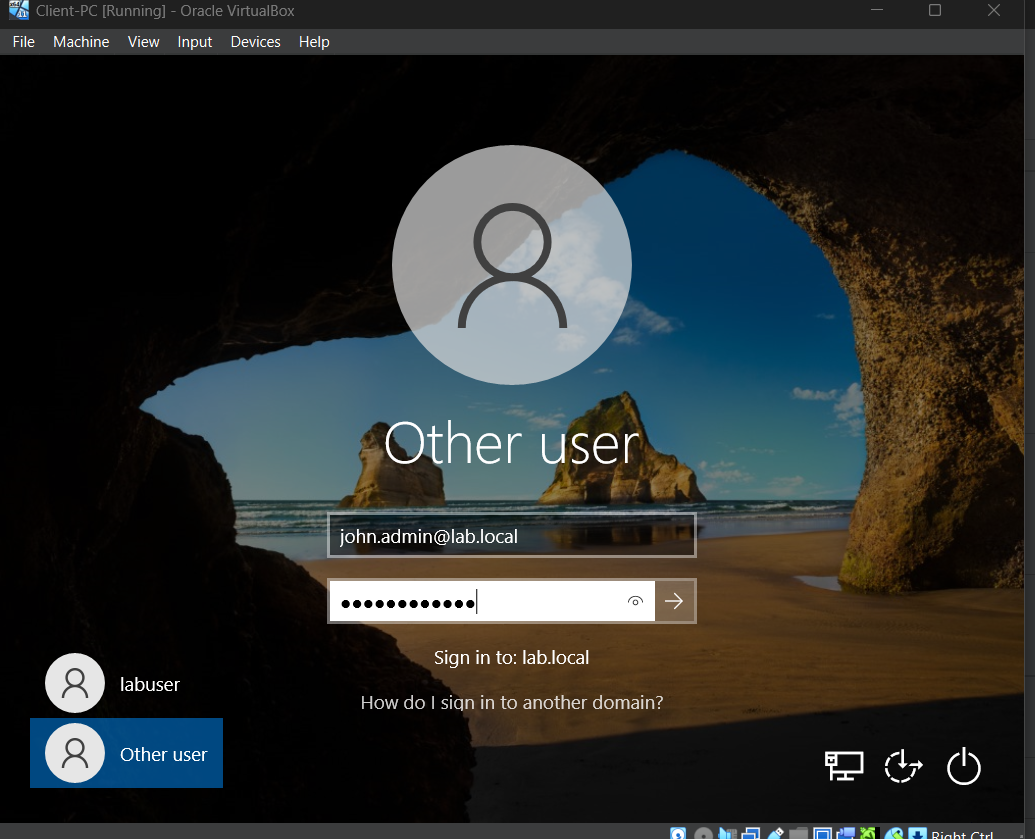The height and width of the screenshot is (839, 1035).
Task: Click the network connection icon on login screen
Action: [x=844, y=766]
